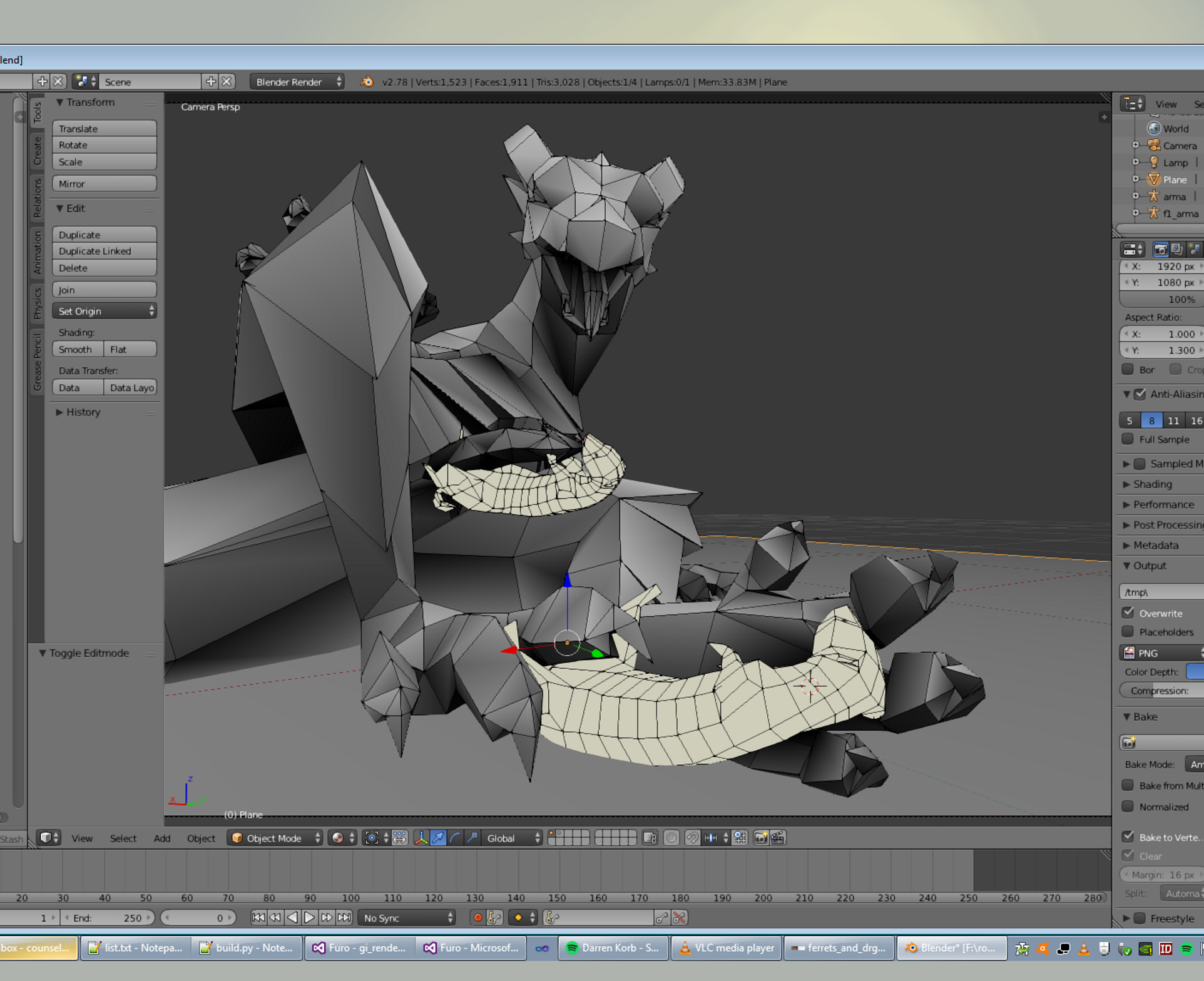Screen dimensions: 1204x981
Task: Open the Global orientation dropdown
Action: click(x=512, y=838)
